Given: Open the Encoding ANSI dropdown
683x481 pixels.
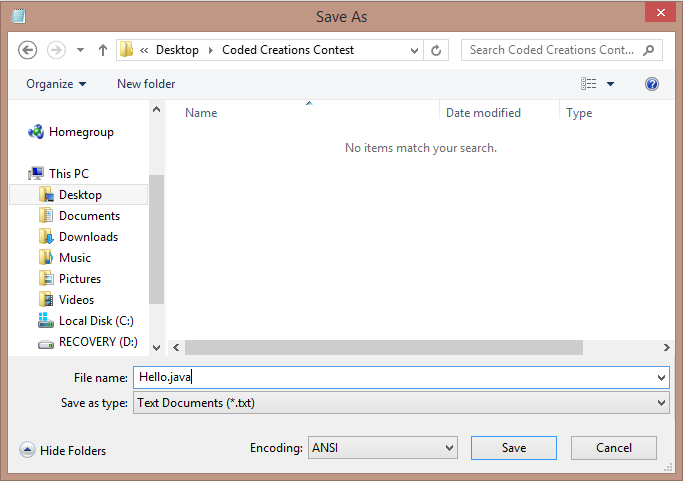Looking at the screenshot, I should [x=383, y=448].
